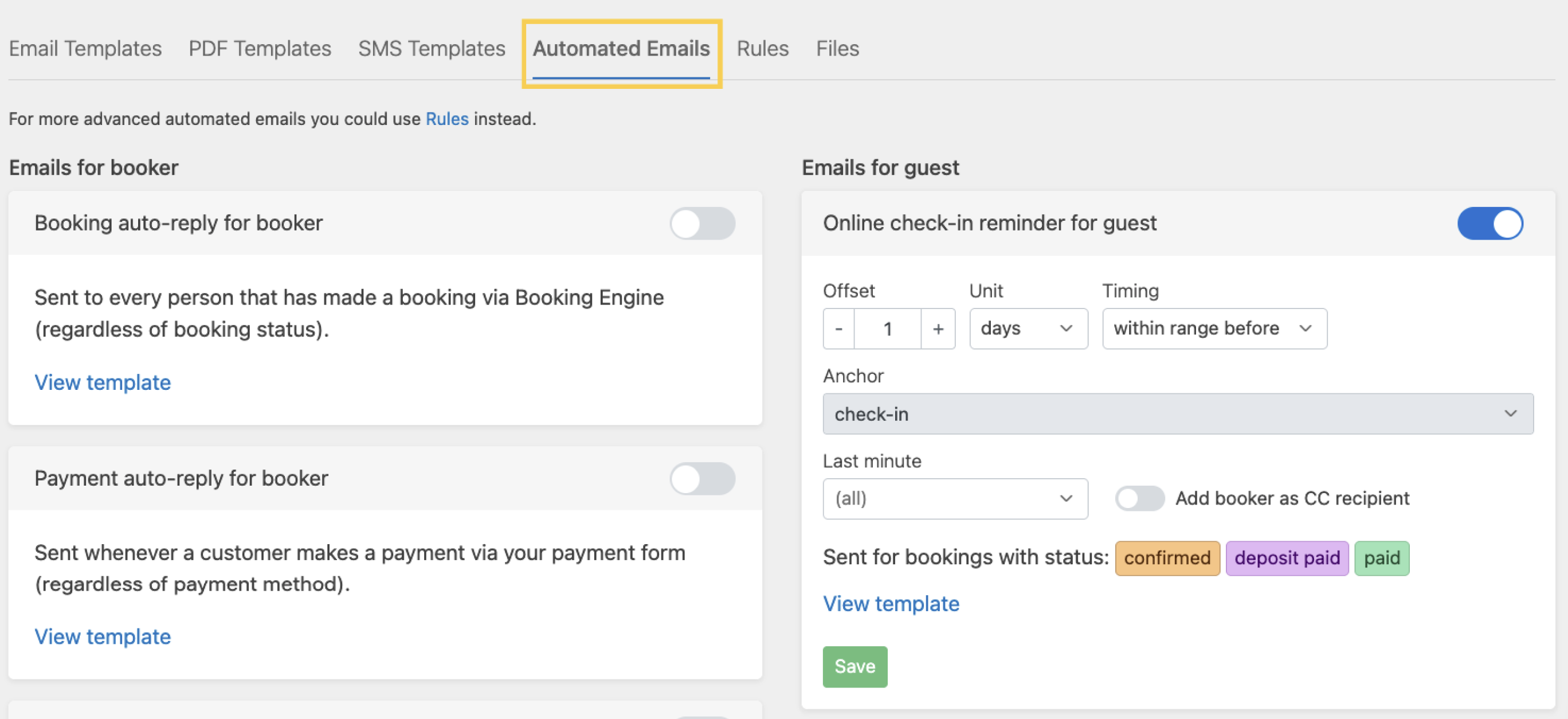This screenshot has width=1568, height=719.
Task: View template for Booking auto-reply
Action: point(102,382)
